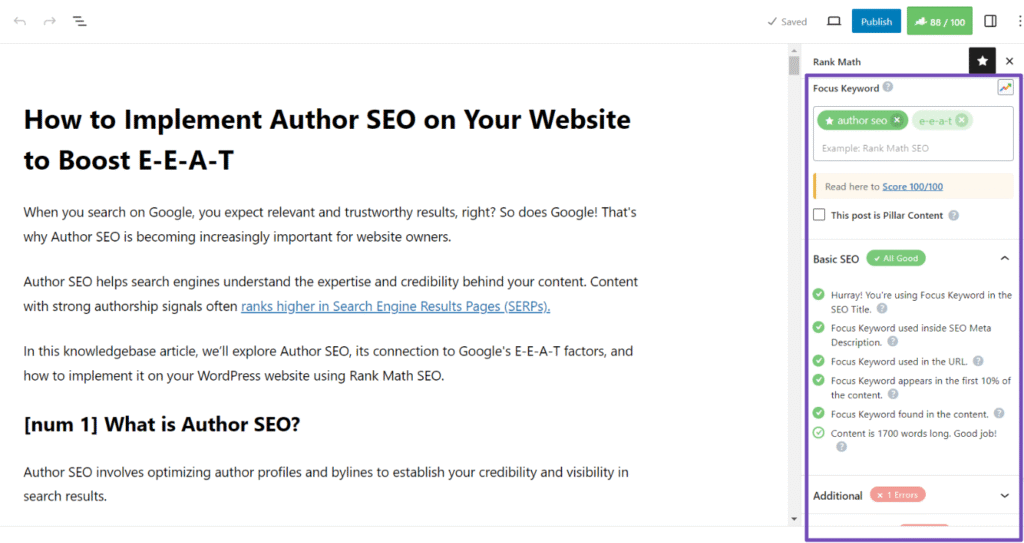Click the Focus Keyword input field
The height and width of the screenshot is (543, 1024).
[x=910, y=148]
